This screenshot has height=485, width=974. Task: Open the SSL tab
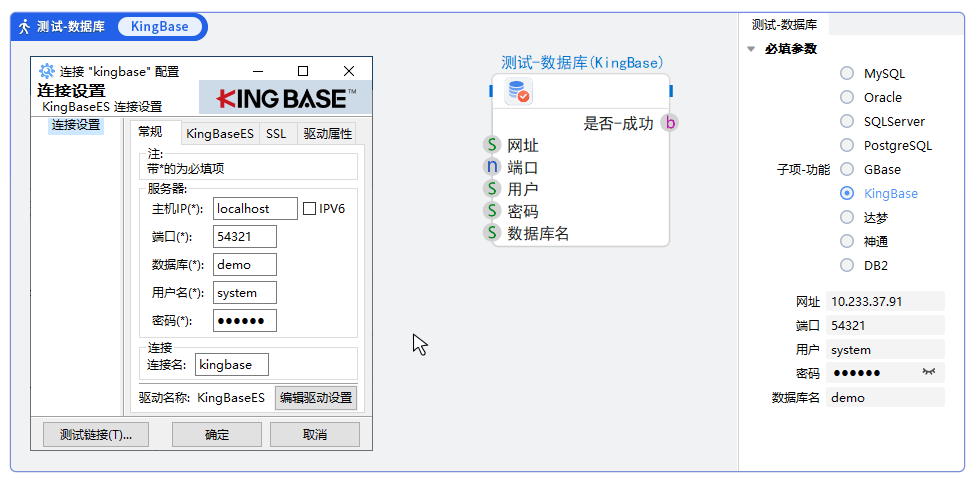276,134
